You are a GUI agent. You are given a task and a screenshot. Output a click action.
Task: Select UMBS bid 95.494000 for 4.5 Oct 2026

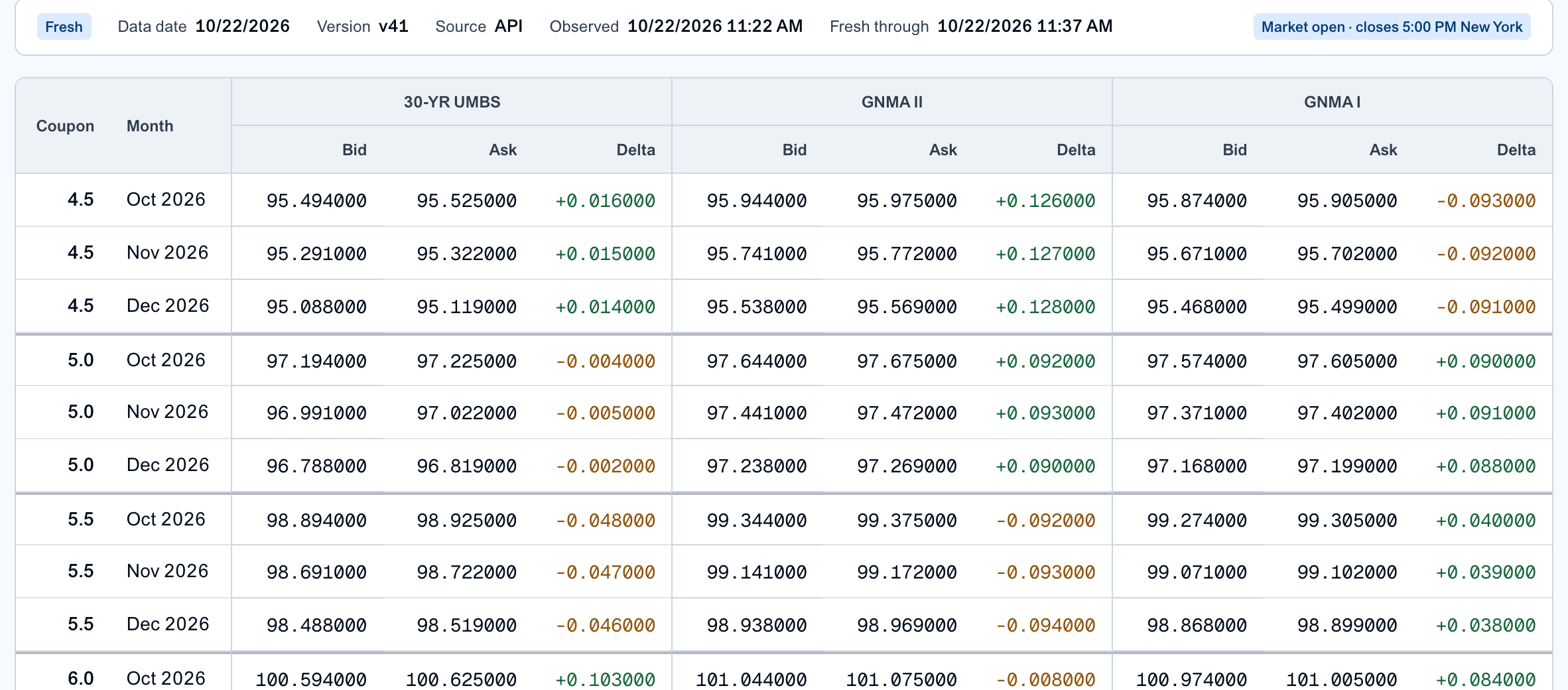316,200
